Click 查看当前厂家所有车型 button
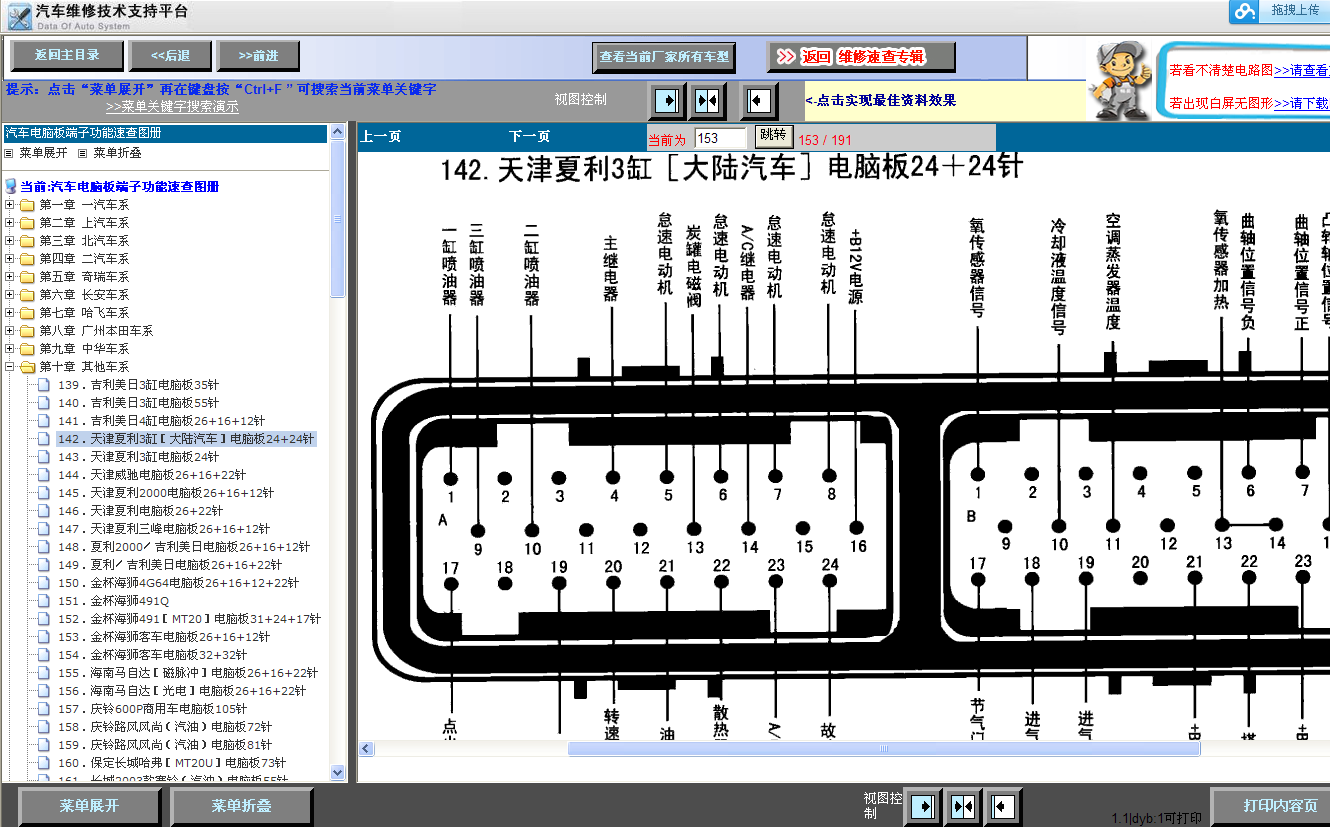The image size is (1330, 827). click(665, 57)
